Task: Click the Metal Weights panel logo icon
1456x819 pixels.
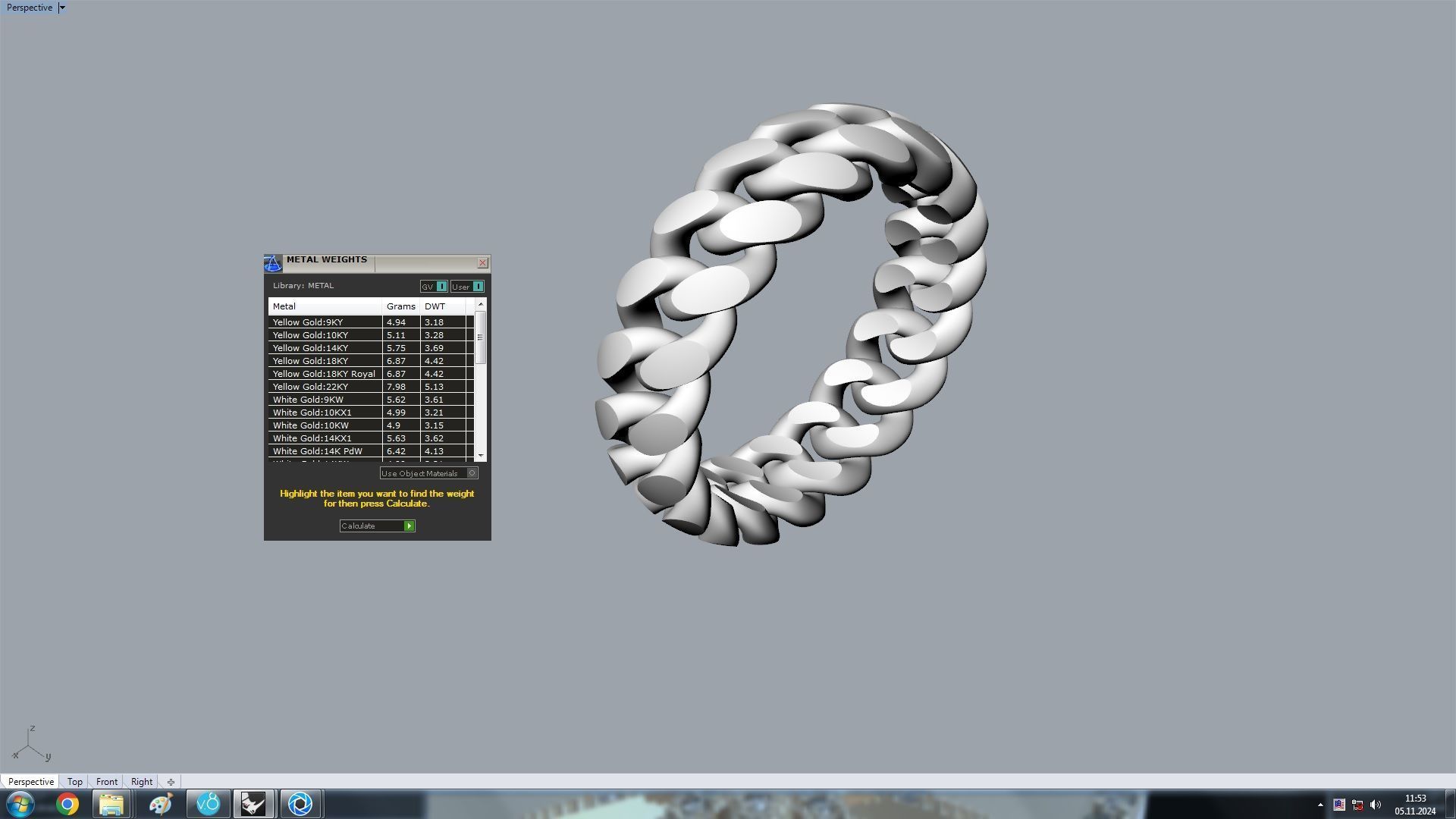Action: pyautogui.click(x=273, y=264)
